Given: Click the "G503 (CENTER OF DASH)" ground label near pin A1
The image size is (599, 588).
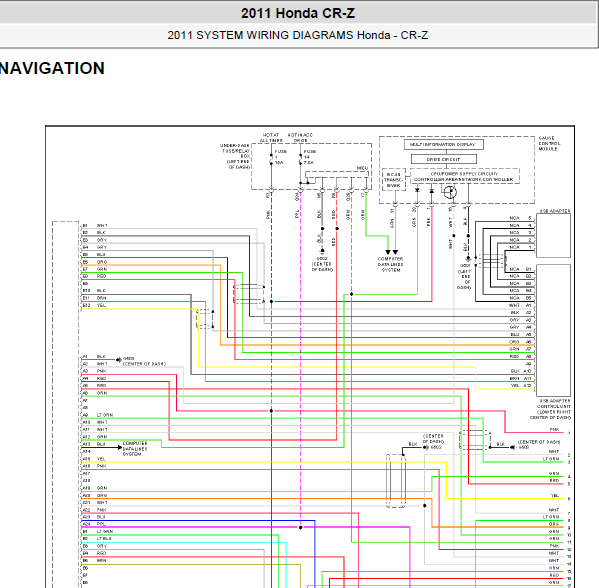Looking at the screenshot, I should click(x=144, y=361).
